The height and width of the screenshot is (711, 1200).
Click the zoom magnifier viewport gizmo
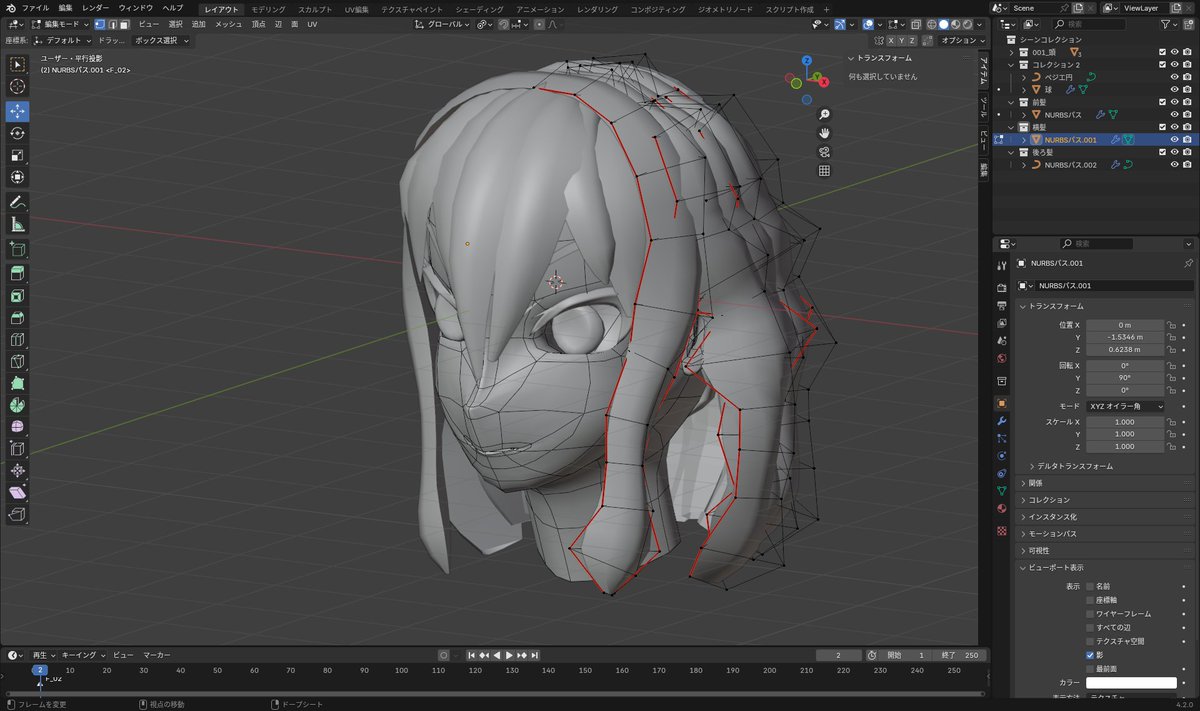point(824,115)
